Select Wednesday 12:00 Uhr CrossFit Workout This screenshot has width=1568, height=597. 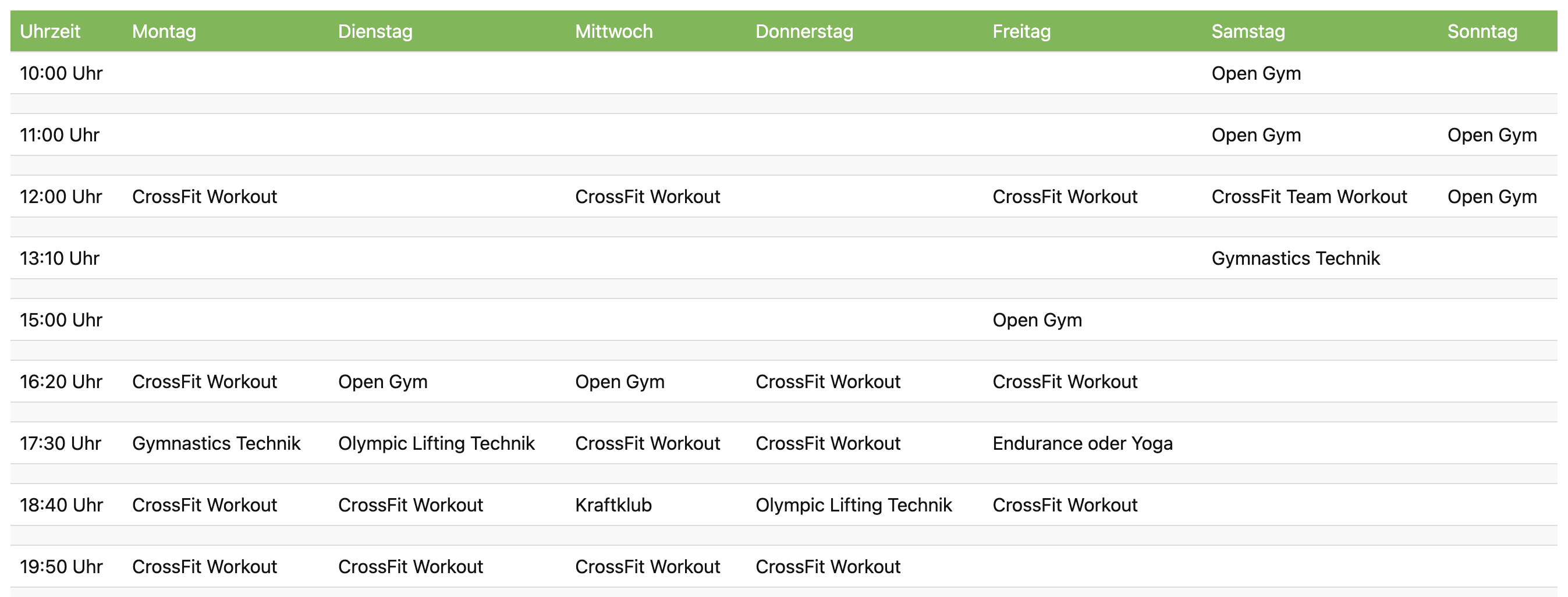click(x=647, y=197)
